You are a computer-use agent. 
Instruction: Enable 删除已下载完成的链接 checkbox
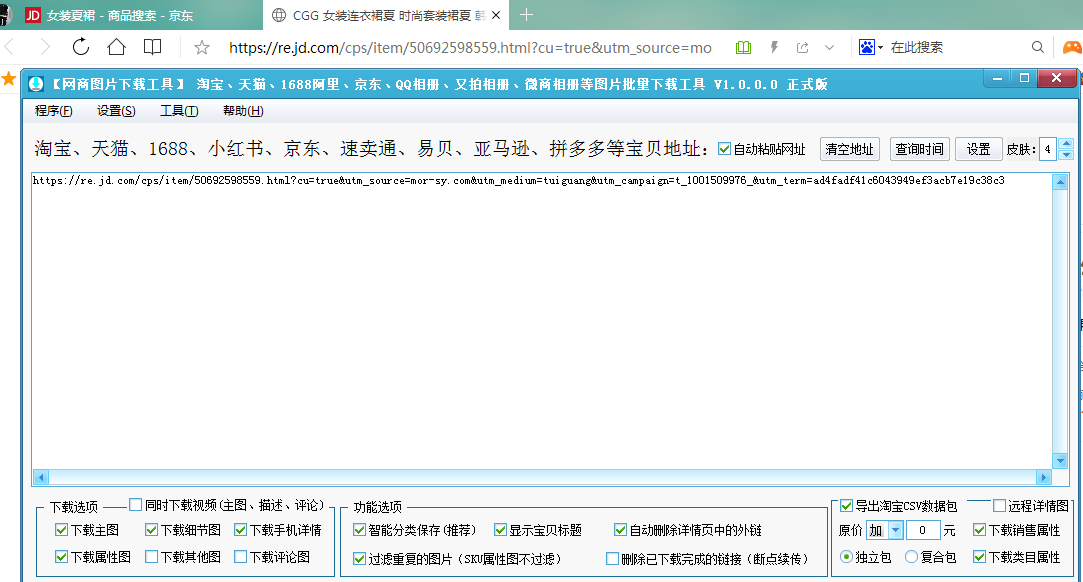pyautogui.click(x=612, y=559)
